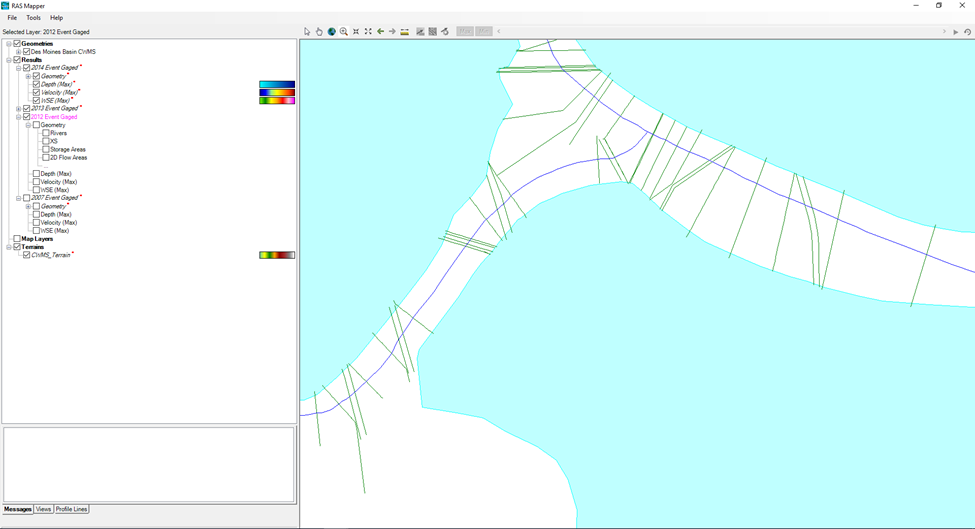Select the Des Moines Basin CWMS layer
This screenshot has width=975, height=529.
pos(63,52)
